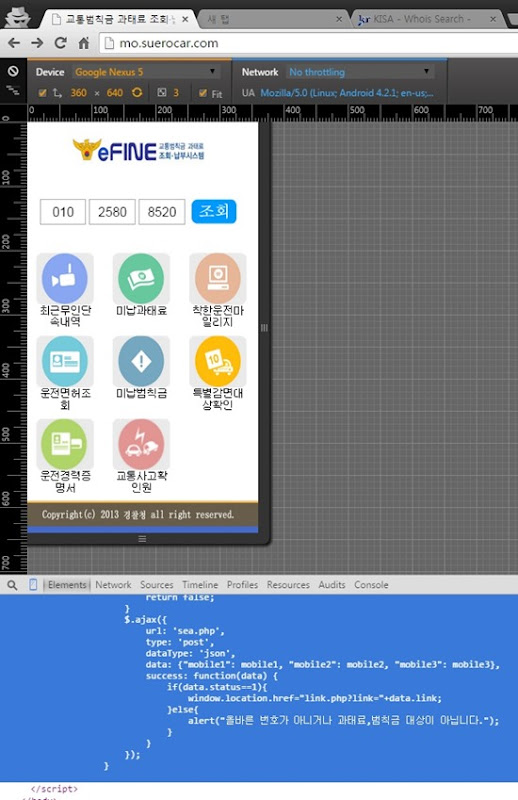Switch to the Audits tab

click(332, 585)
